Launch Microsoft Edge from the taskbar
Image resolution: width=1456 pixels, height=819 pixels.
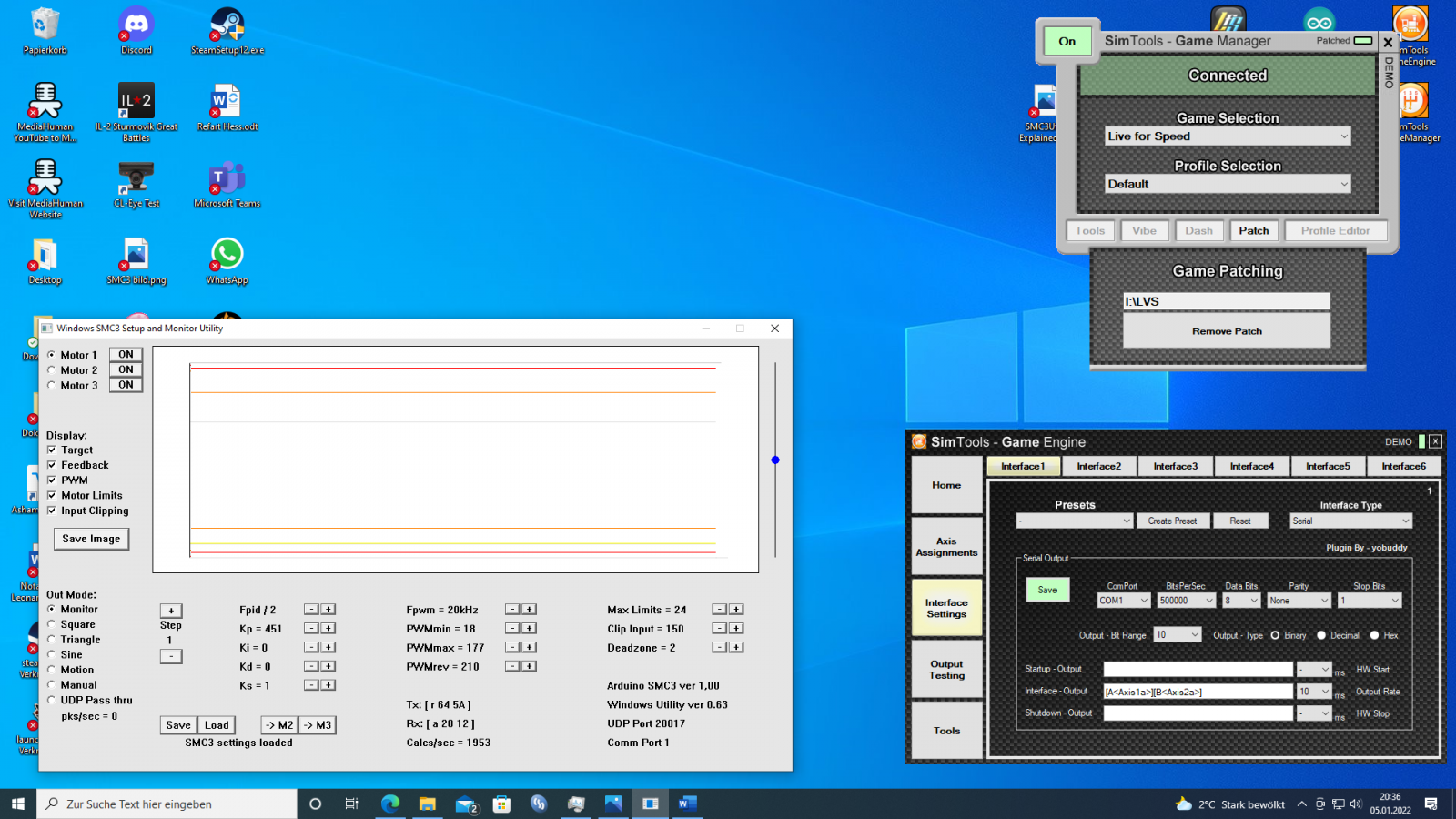pos(390,804)
